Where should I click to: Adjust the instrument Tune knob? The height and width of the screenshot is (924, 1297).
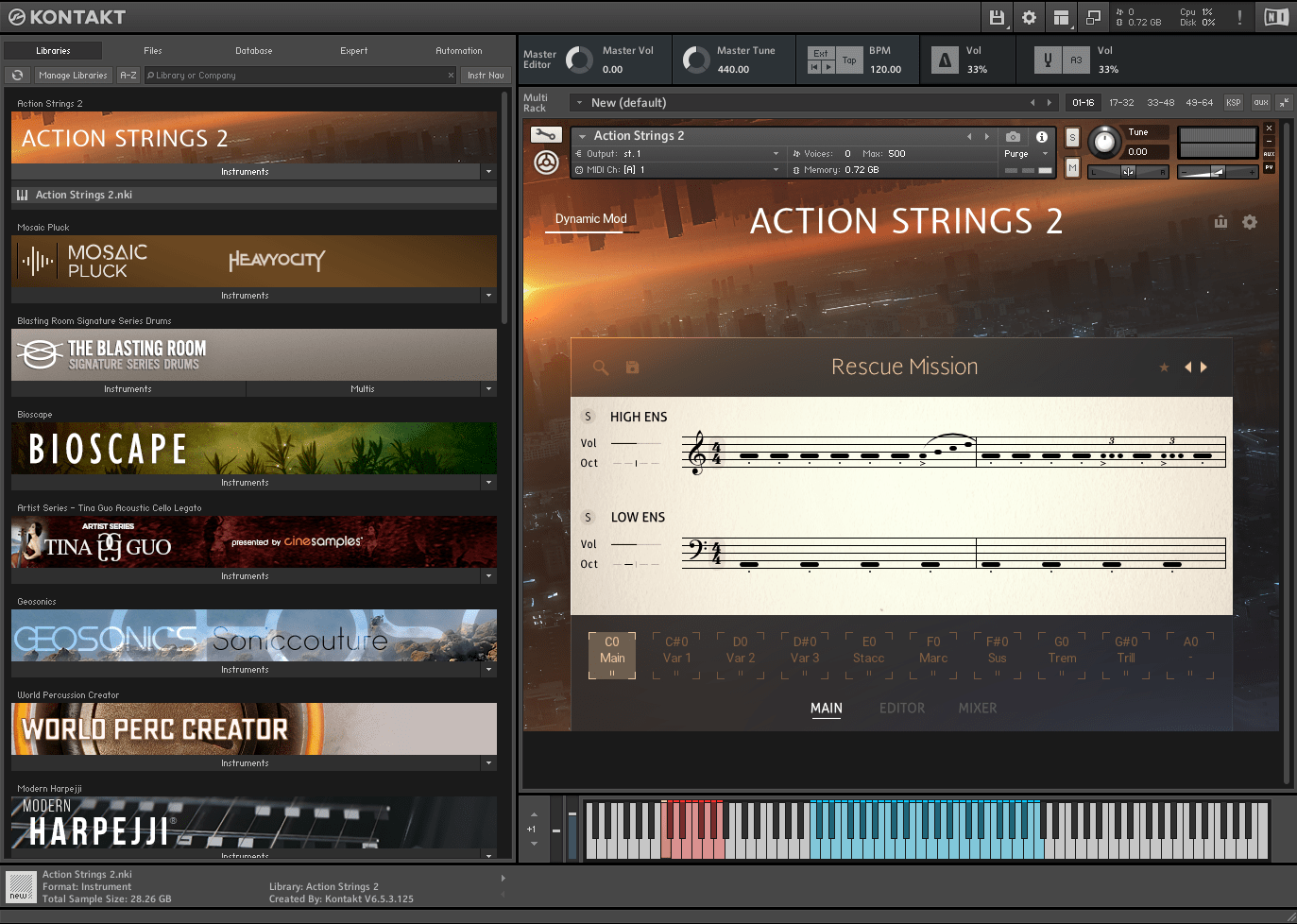coord(1103,143)
